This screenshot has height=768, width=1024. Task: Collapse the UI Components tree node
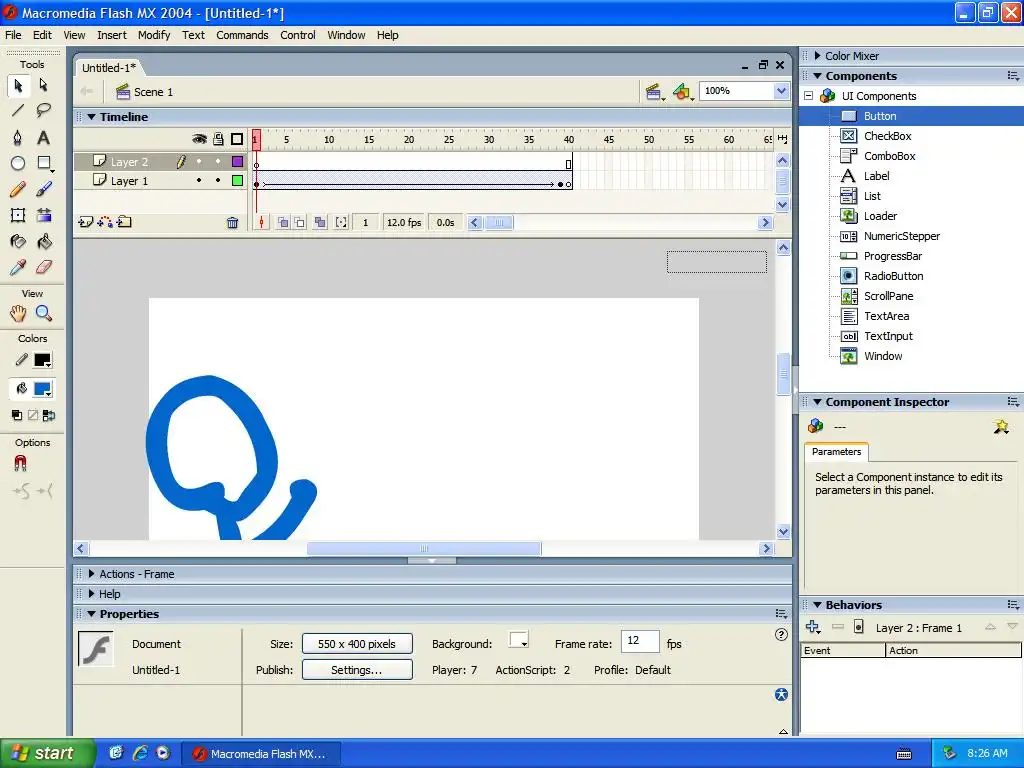[808, 96]
